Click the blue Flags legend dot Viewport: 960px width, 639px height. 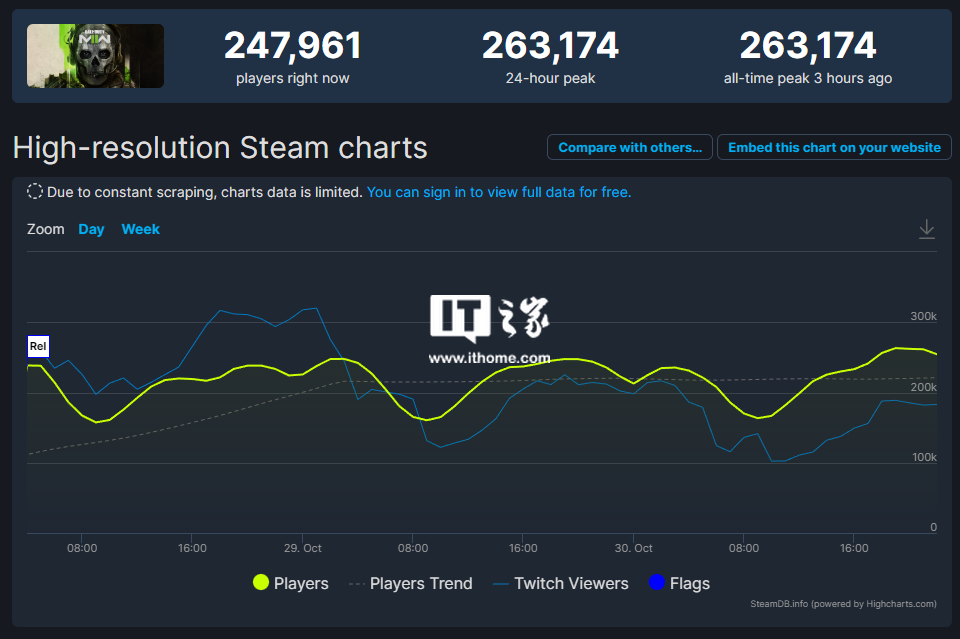656,583
